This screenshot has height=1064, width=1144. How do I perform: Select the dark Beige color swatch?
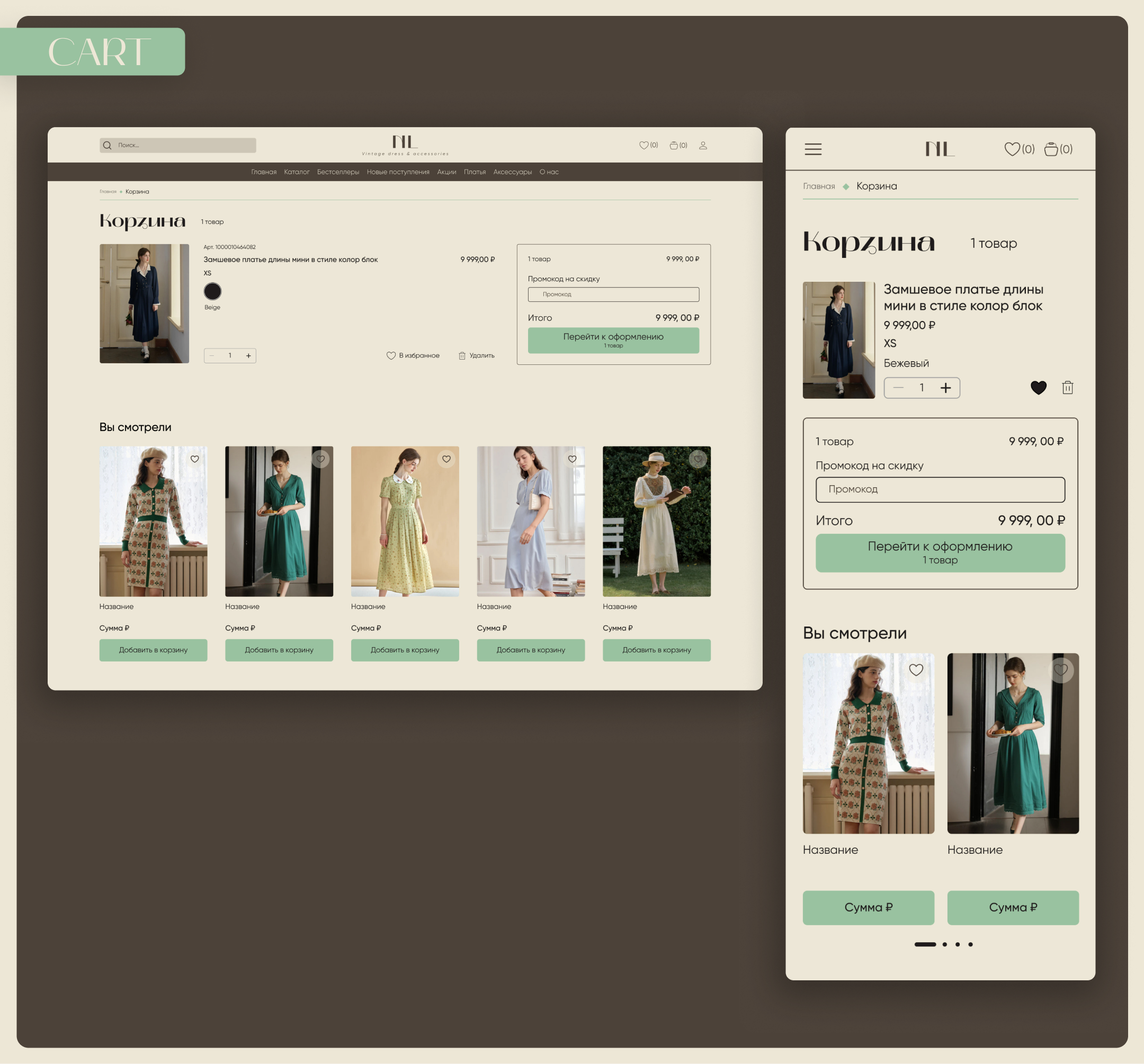tap(212, 291)
